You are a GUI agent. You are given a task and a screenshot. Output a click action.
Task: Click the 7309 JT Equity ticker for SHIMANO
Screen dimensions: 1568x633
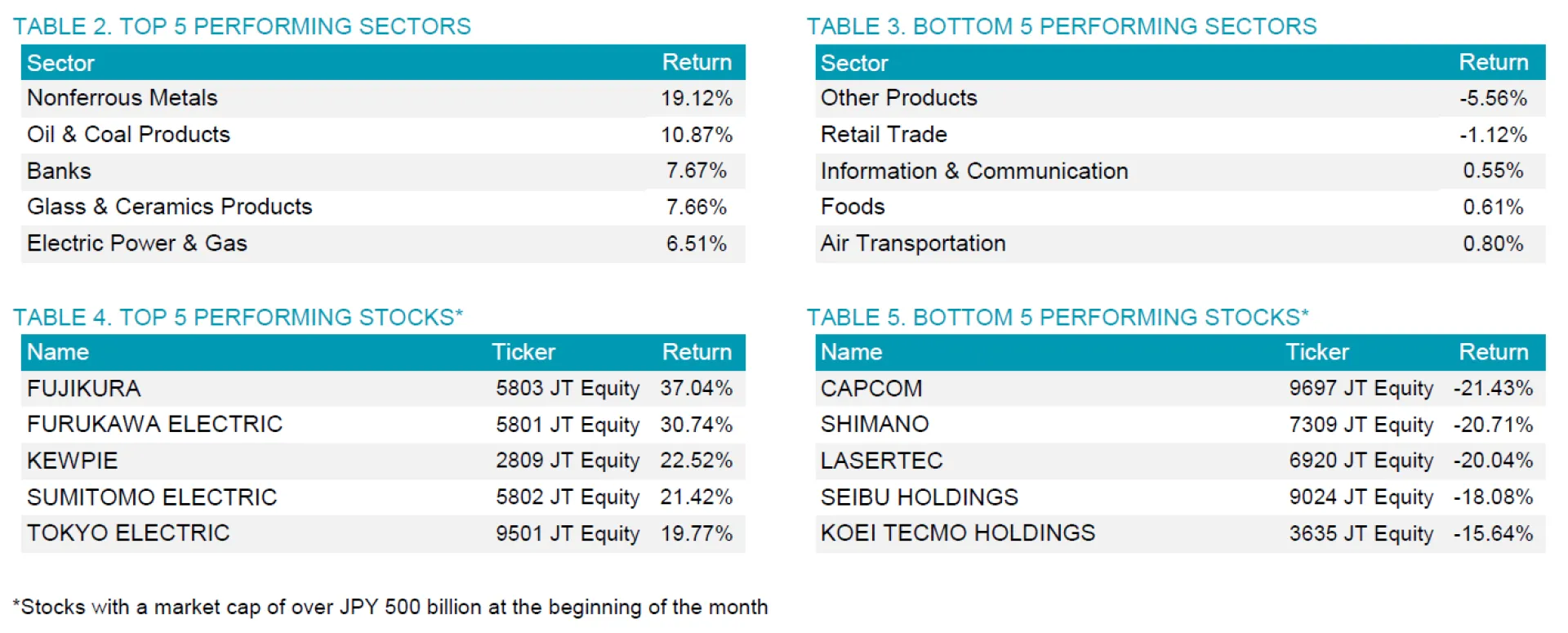[x=1361, y=425]
